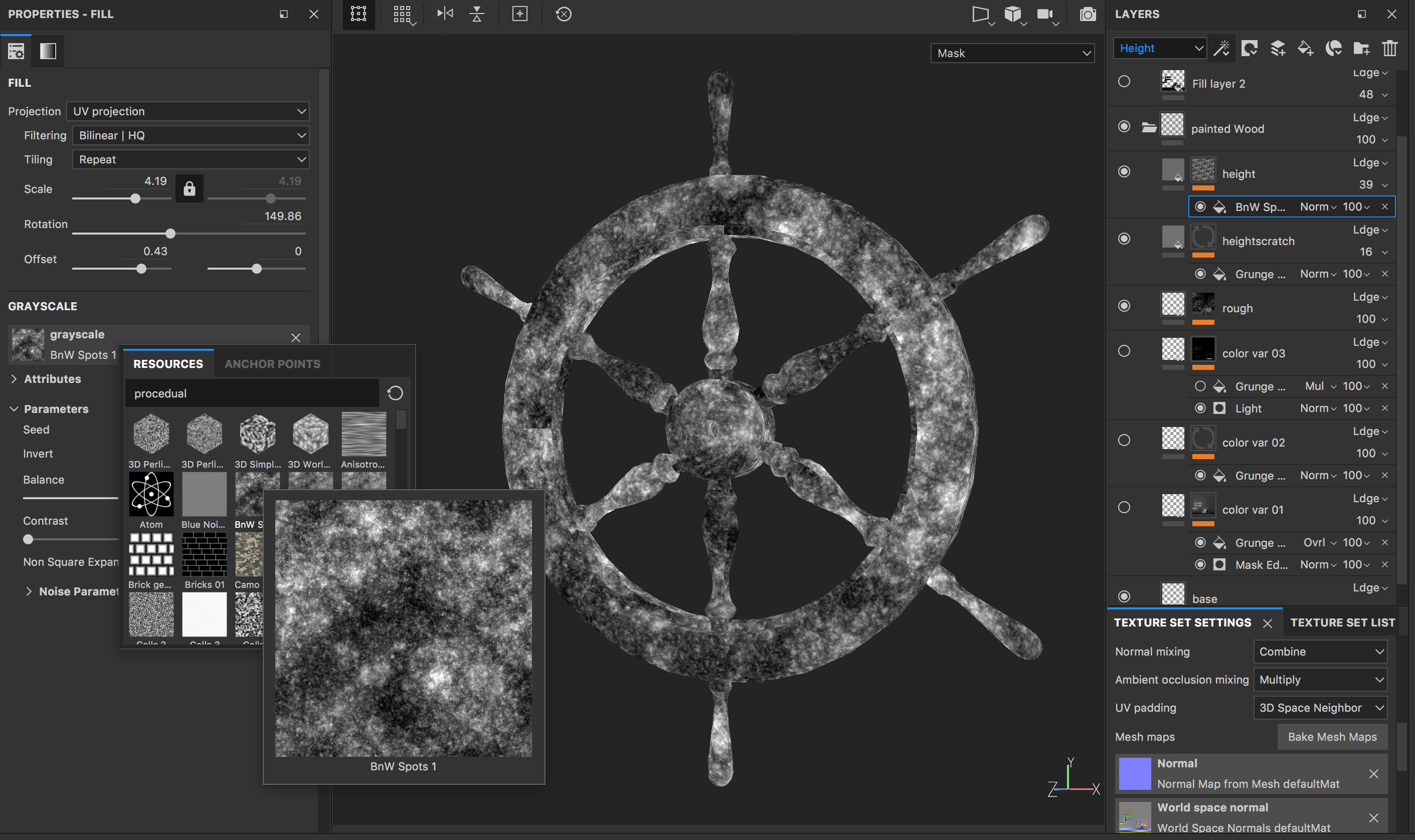Adjust the Contrast slider
This screenshot has height=840, width=1415.
tap(28, 539)
